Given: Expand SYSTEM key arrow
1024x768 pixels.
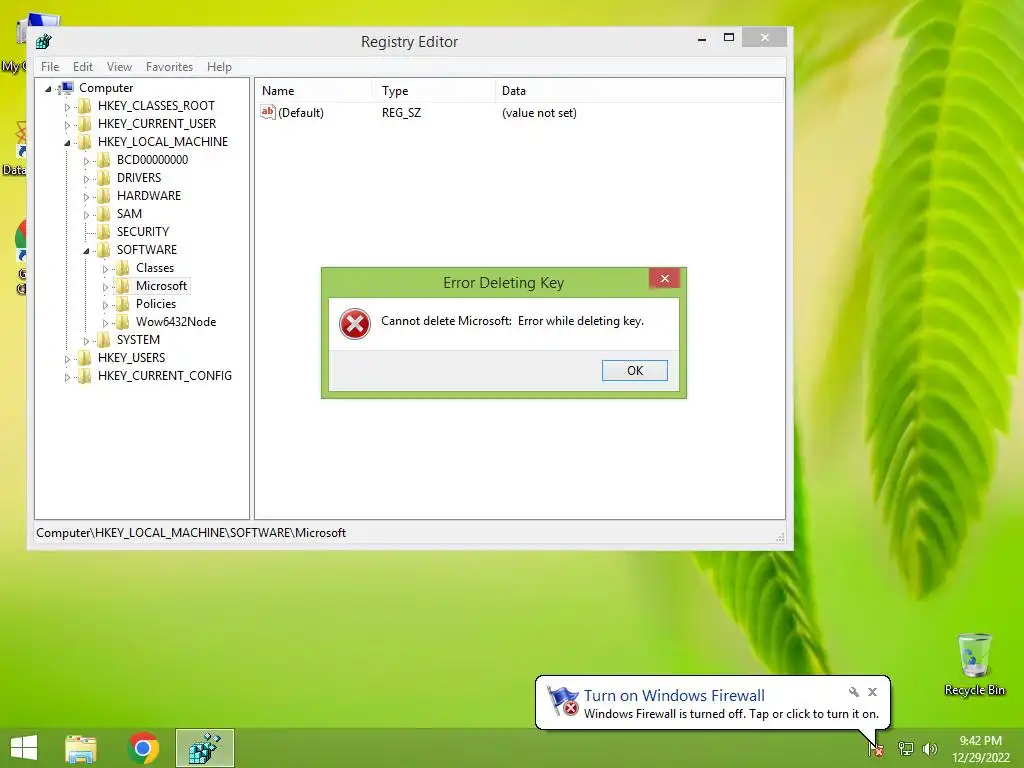Looking at the screenshot, I should pyautogui.click(x=86, y=341).
